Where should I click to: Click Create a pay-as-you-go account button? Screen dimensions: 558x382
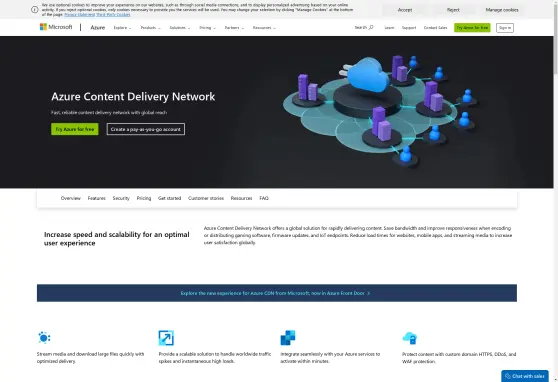click(146, 129)
